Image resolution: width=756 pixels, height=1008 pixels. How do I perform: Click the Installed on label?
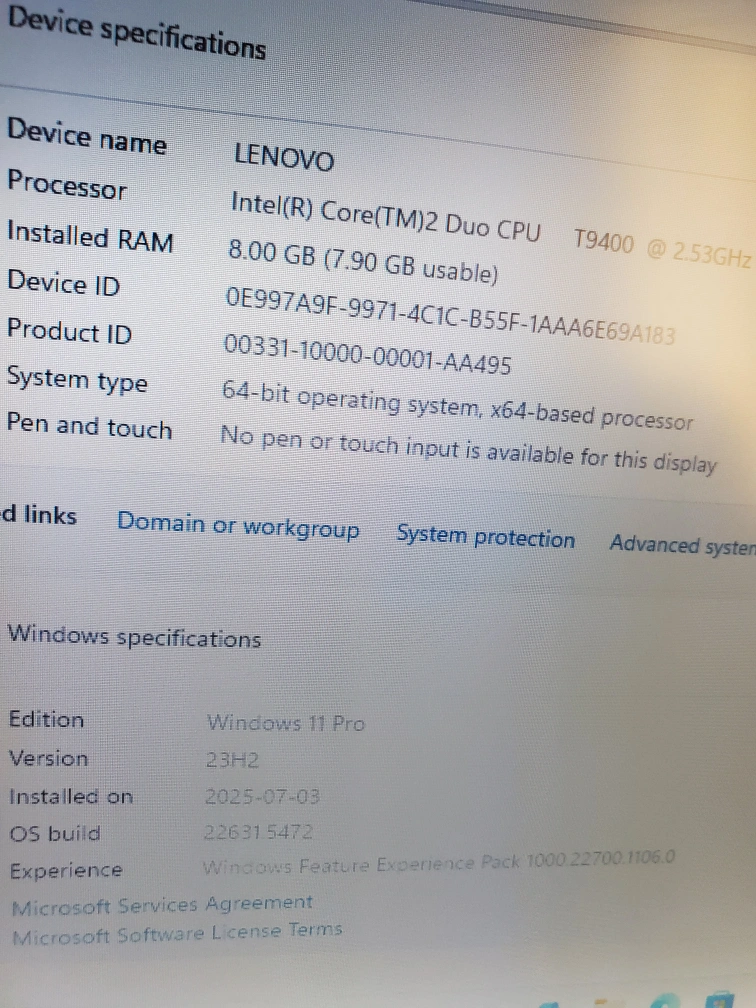(71, 796)
